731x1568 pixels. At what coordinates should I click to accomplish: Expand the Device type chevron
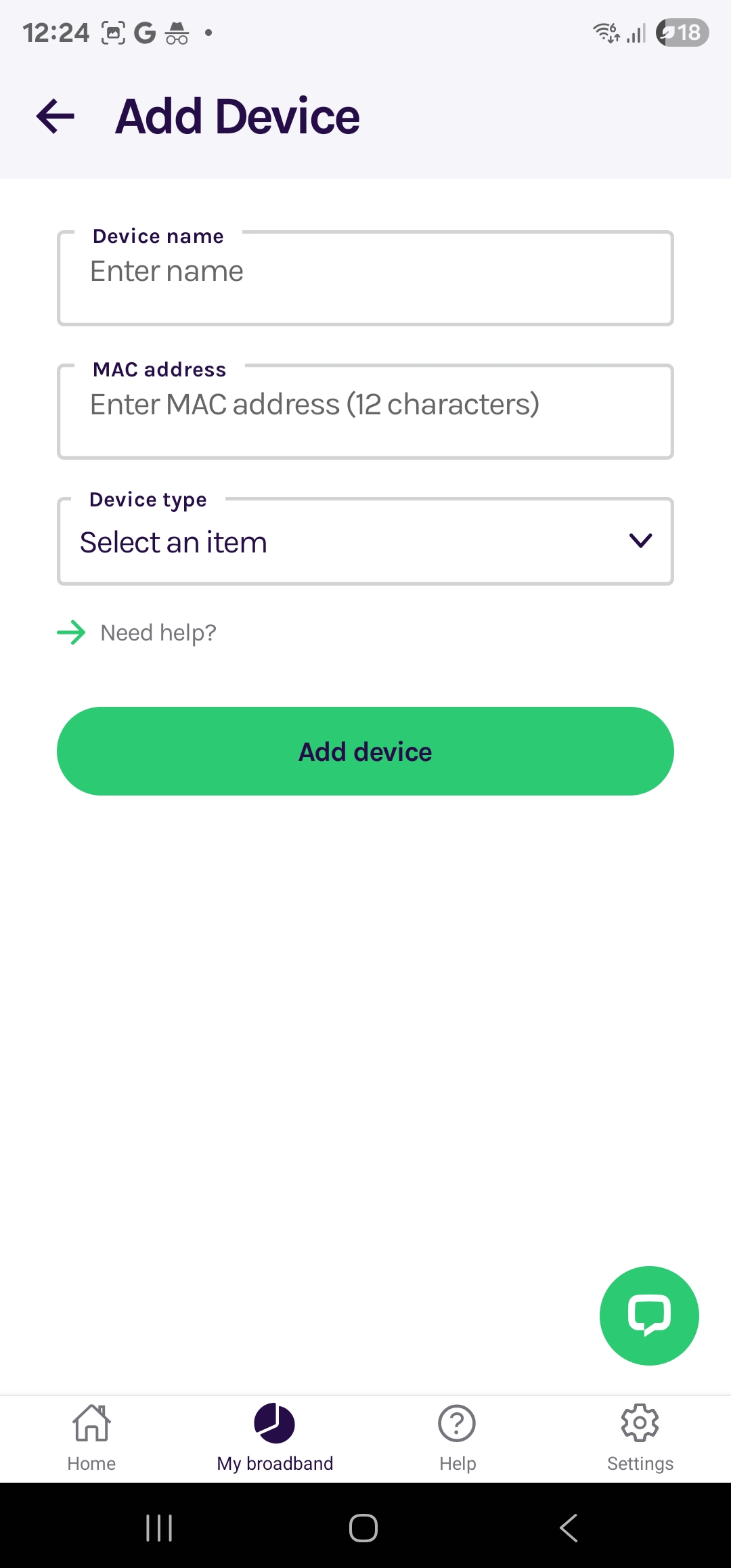pos(640,540)
